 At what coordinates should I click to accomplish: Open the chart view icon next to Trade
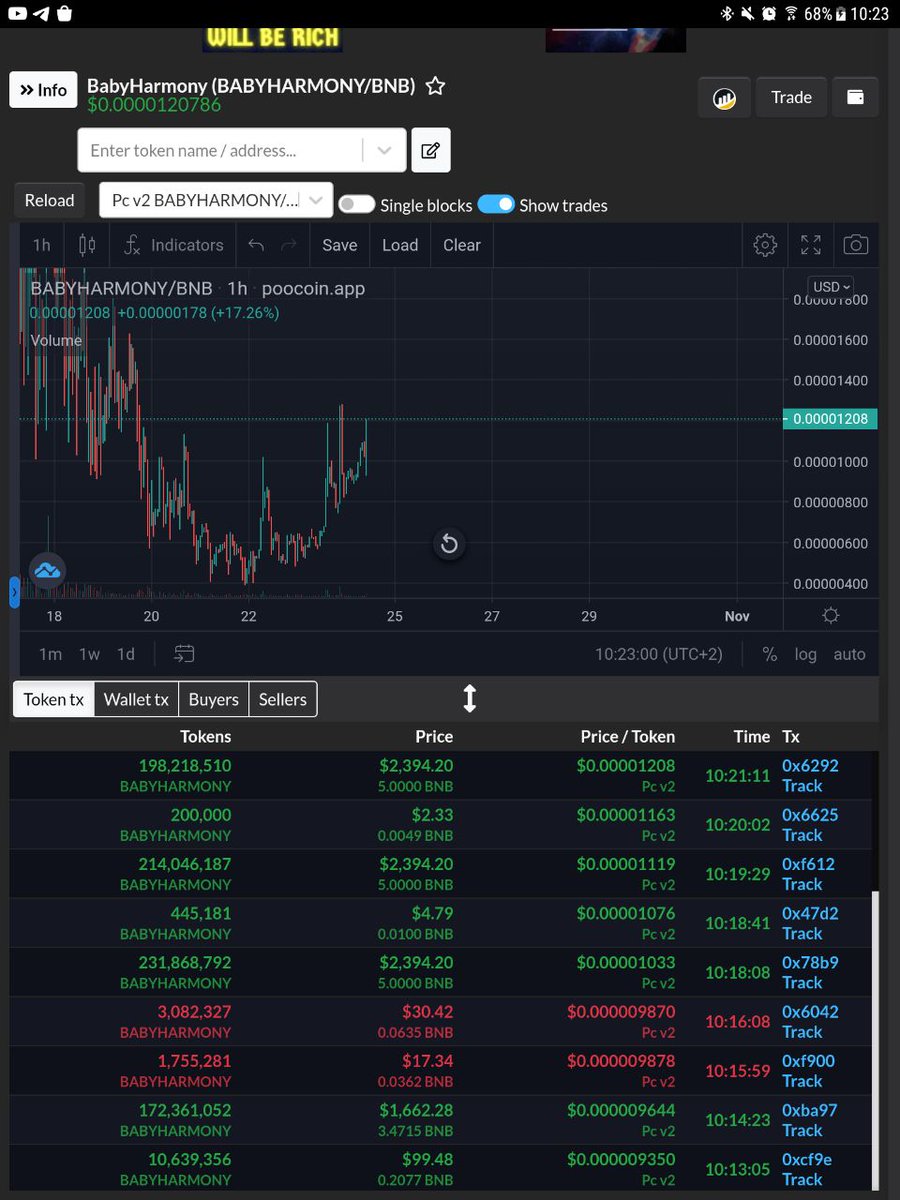click(x=724, y=98)
